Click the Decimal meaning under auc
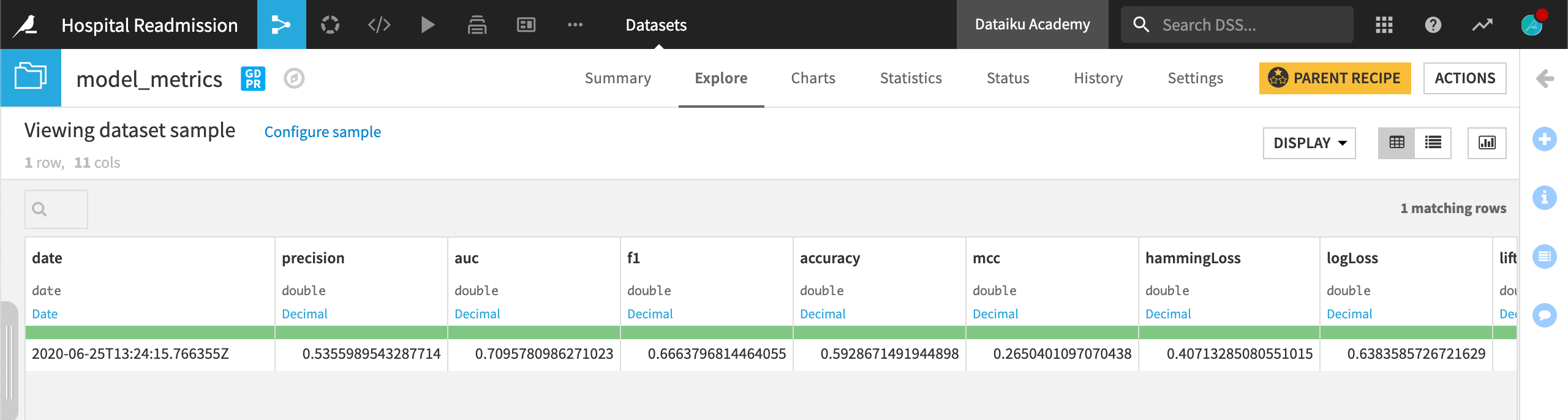This screenshot has width=1568, height=420. coord(477,314)
